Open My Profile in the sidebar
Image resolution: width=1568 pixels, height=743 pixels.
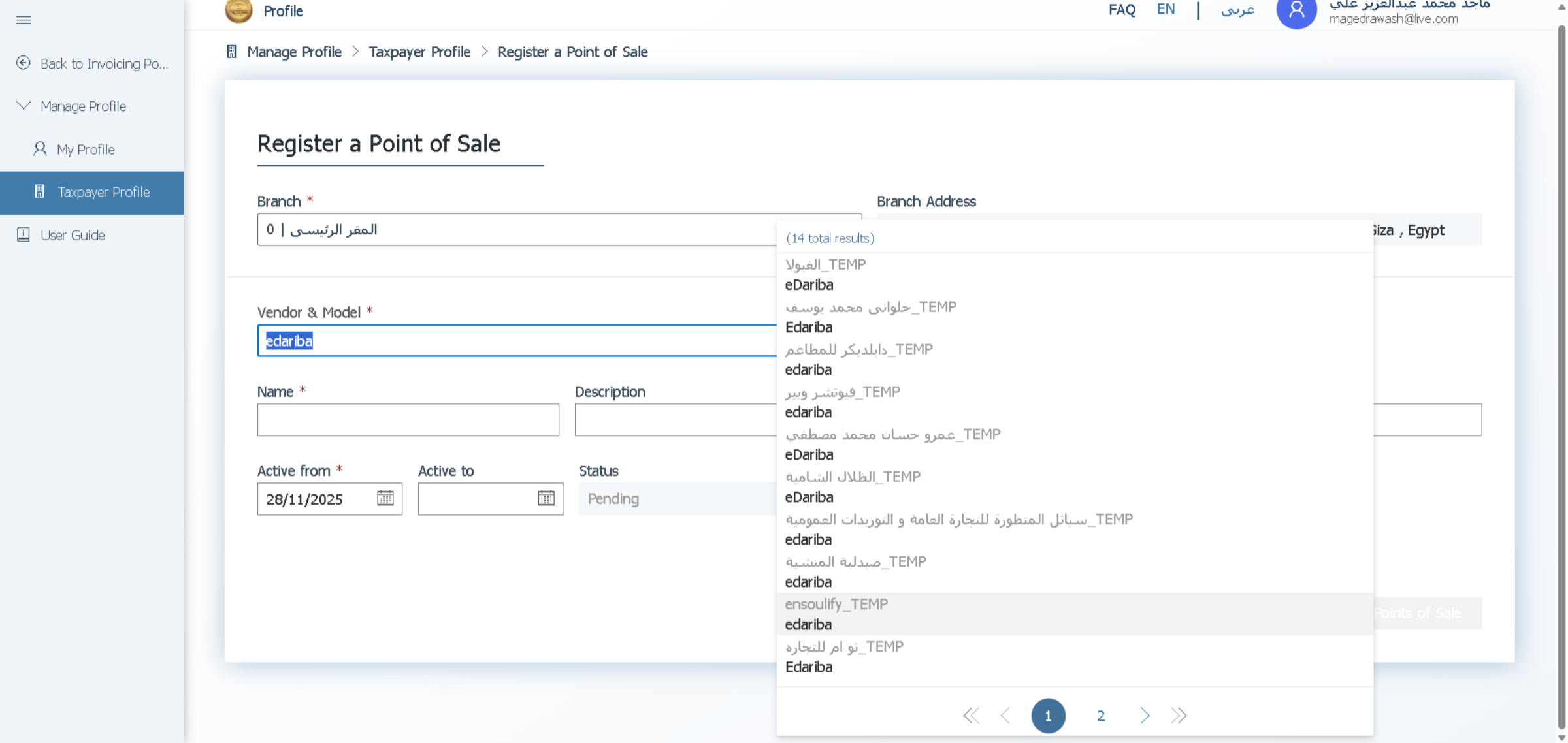86,149
